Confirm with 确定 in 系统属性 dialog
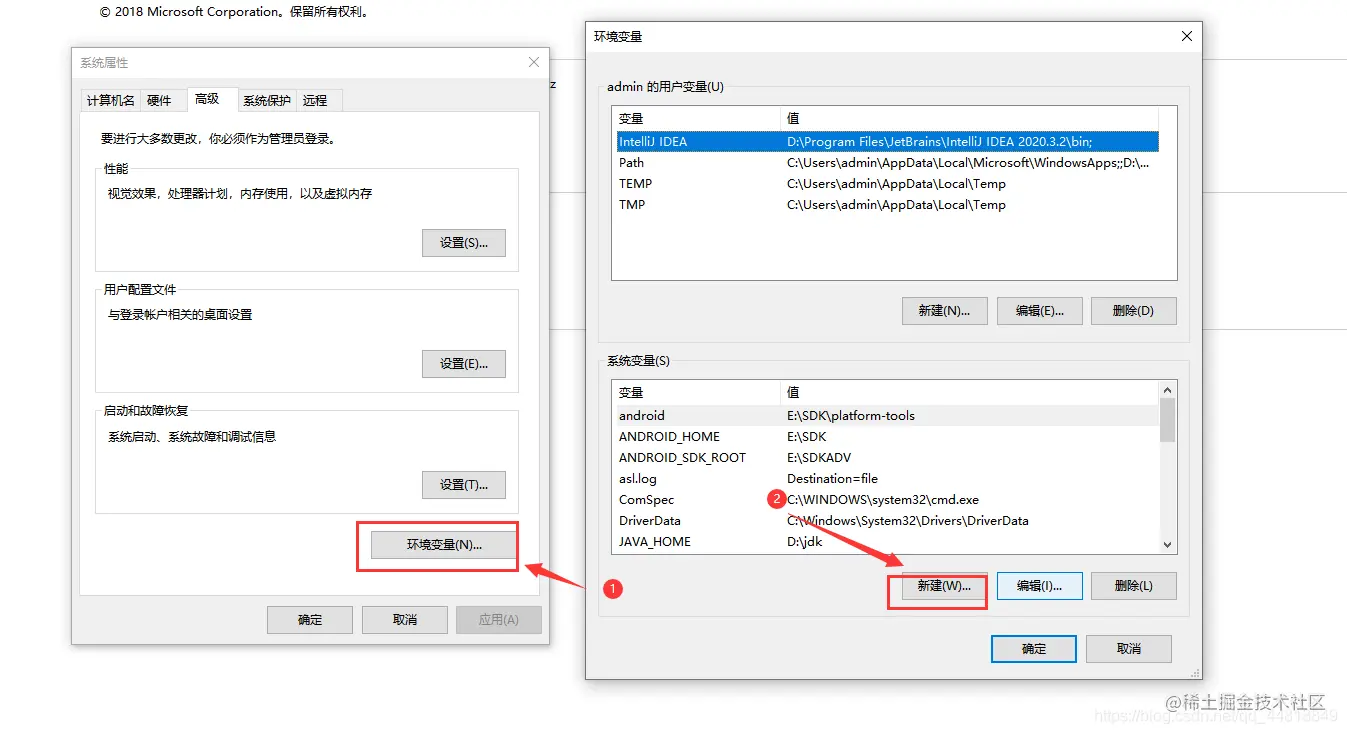The width and height of the screenshot is (1347, 734). click(310, 620)
